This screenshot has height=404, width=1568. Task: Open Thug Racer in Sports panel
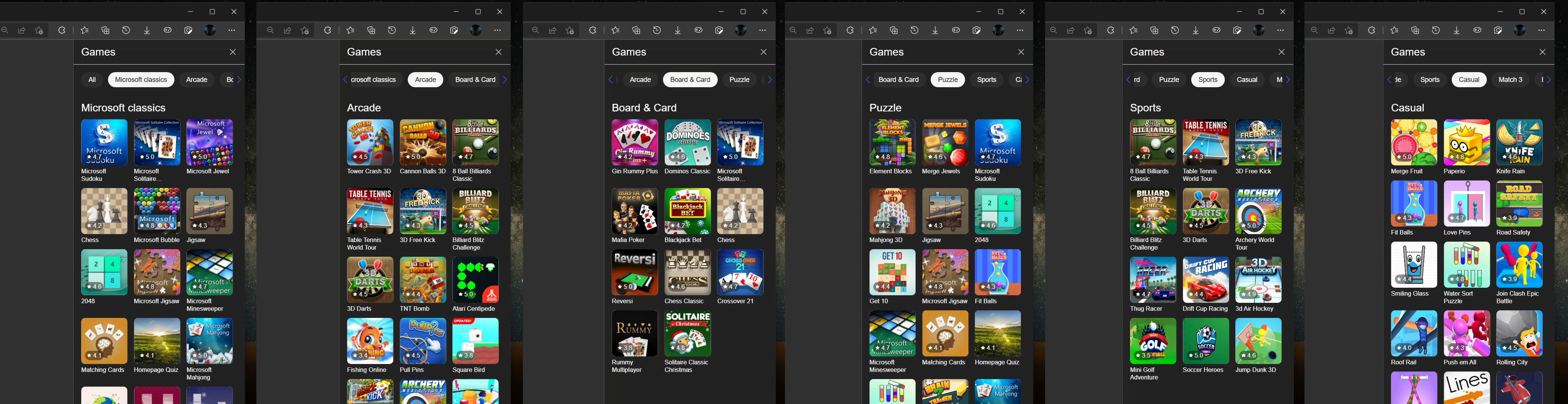[x=1153, y=284]
